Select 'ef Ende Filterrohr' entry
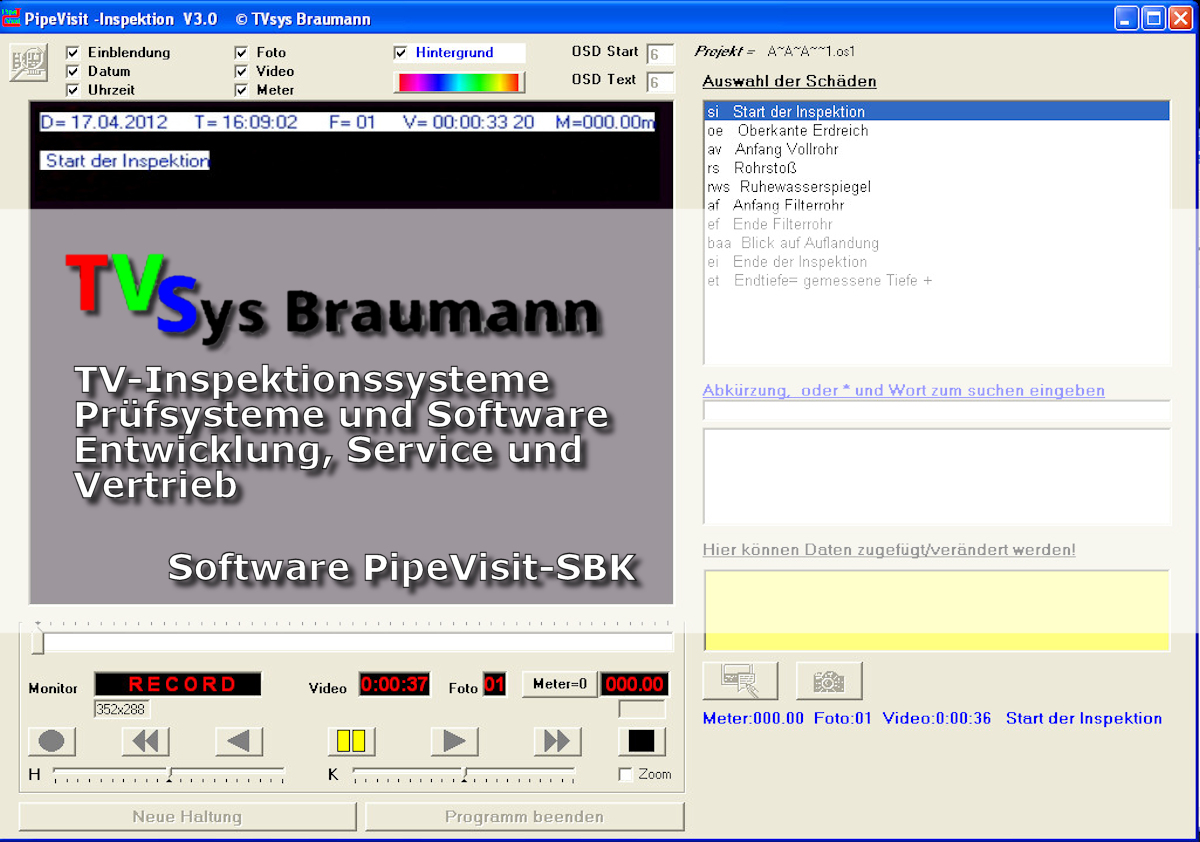The height and width of the screenshot is (842, 1200). click(x=937, y=224)
